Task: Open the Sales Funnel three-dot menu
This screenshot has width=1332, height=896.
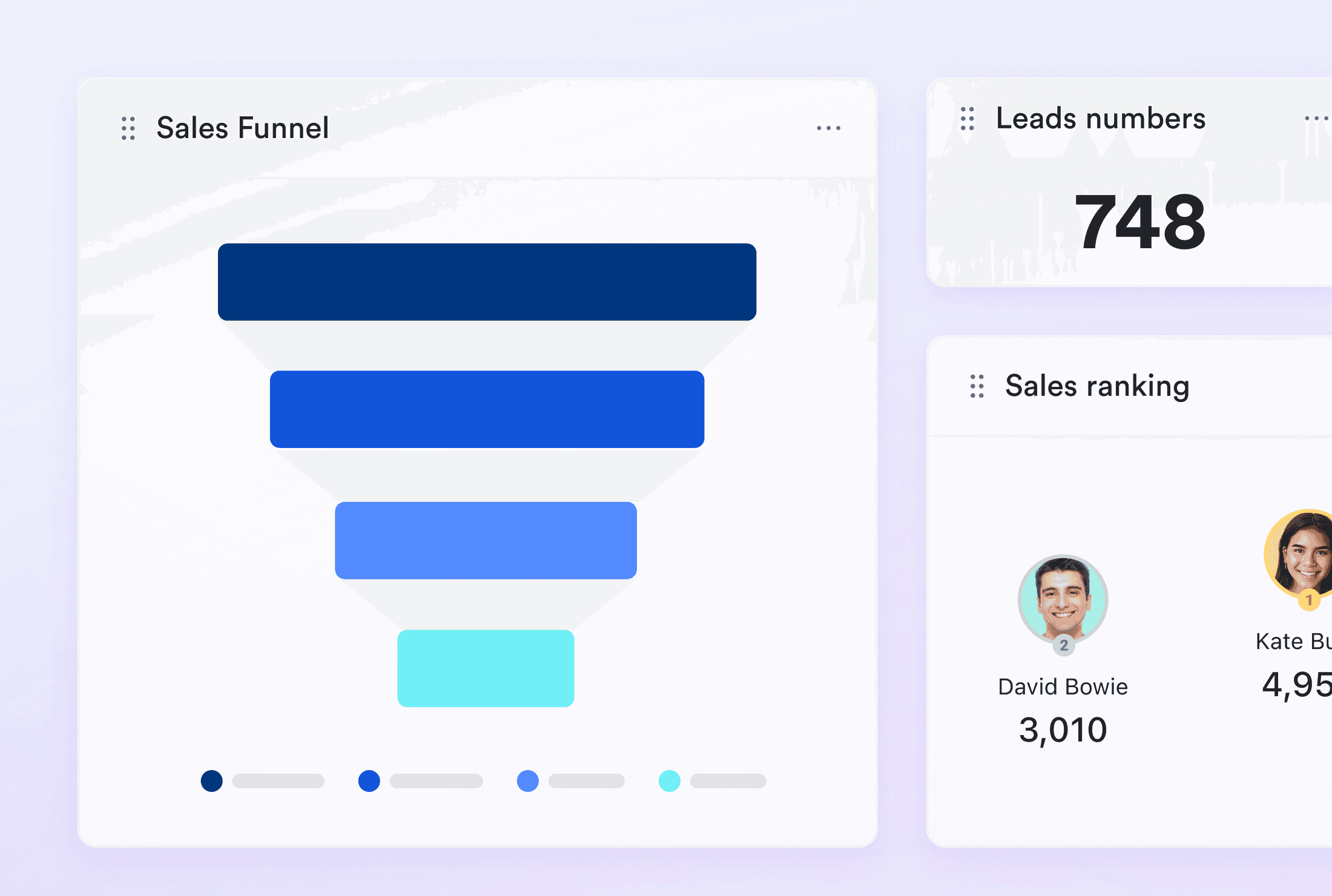Action: point(828,128)
